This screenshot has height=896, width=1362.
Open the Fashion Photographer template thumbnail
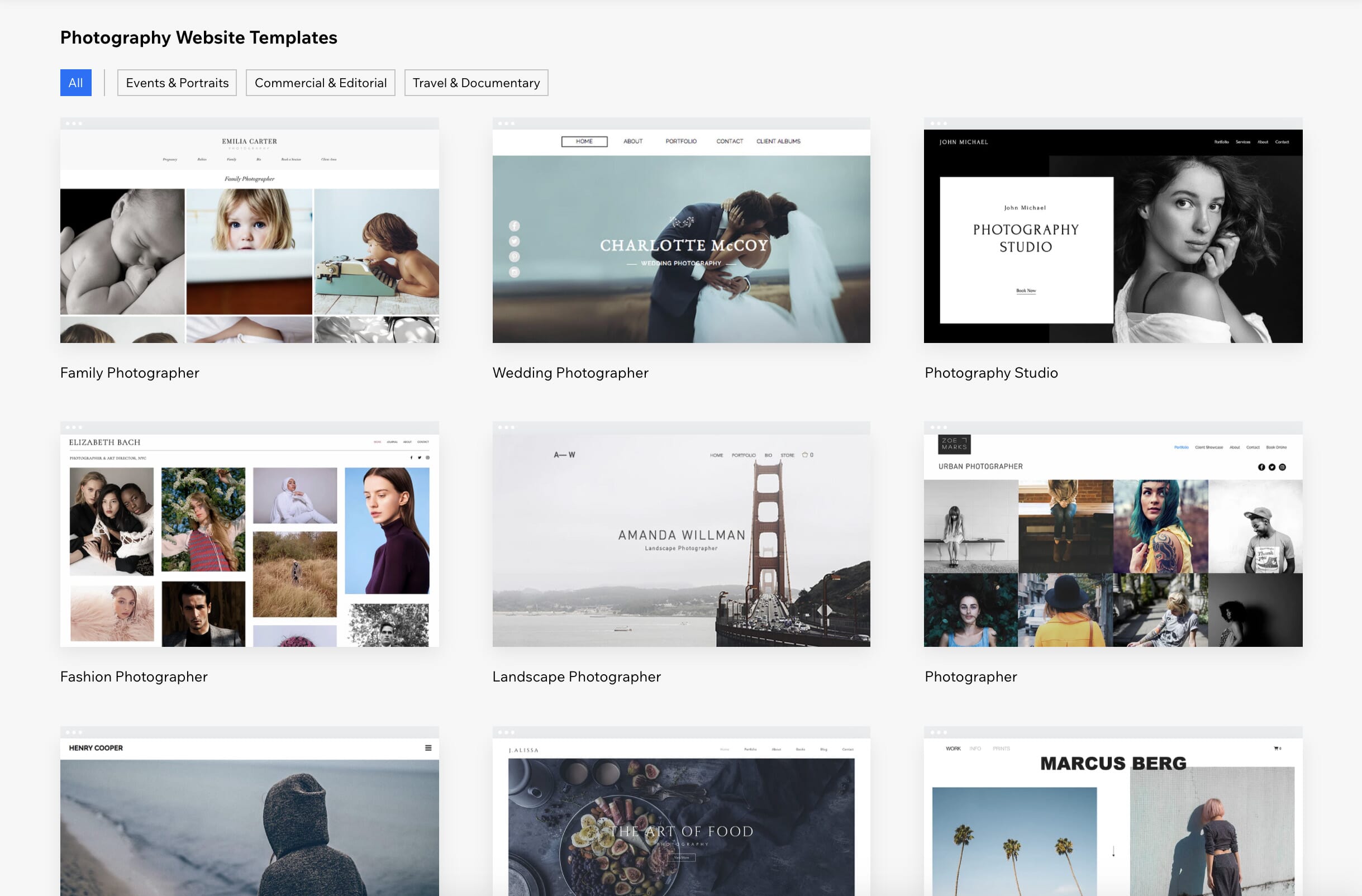coord(250,535)
